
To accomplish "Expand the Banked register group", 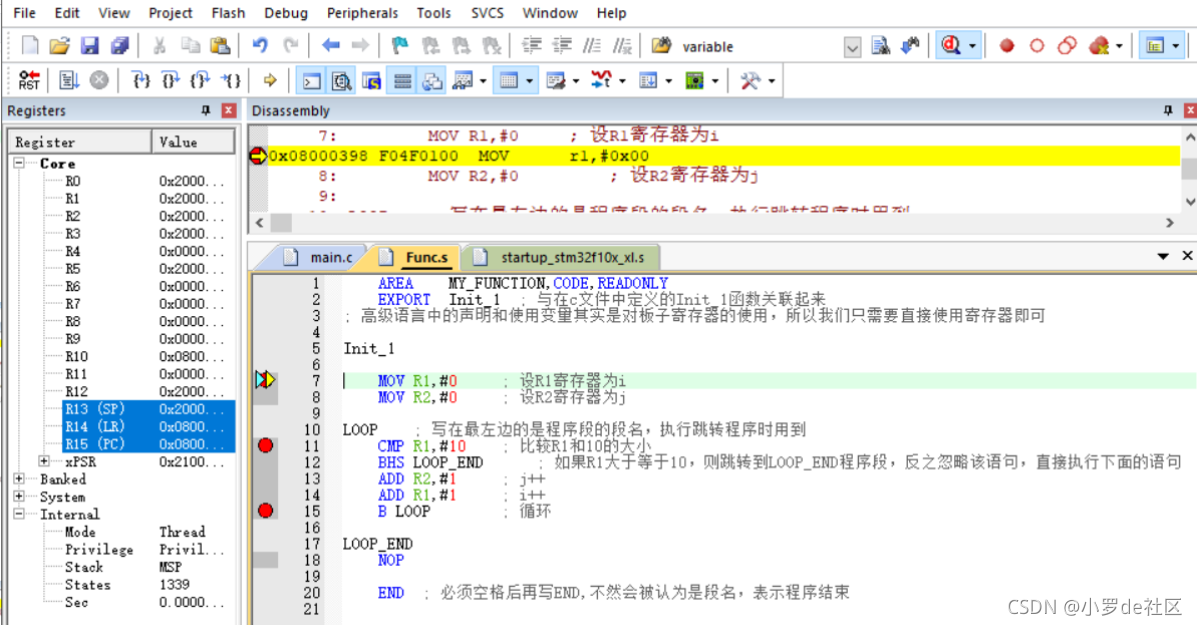I will click(x=19, y=478).
